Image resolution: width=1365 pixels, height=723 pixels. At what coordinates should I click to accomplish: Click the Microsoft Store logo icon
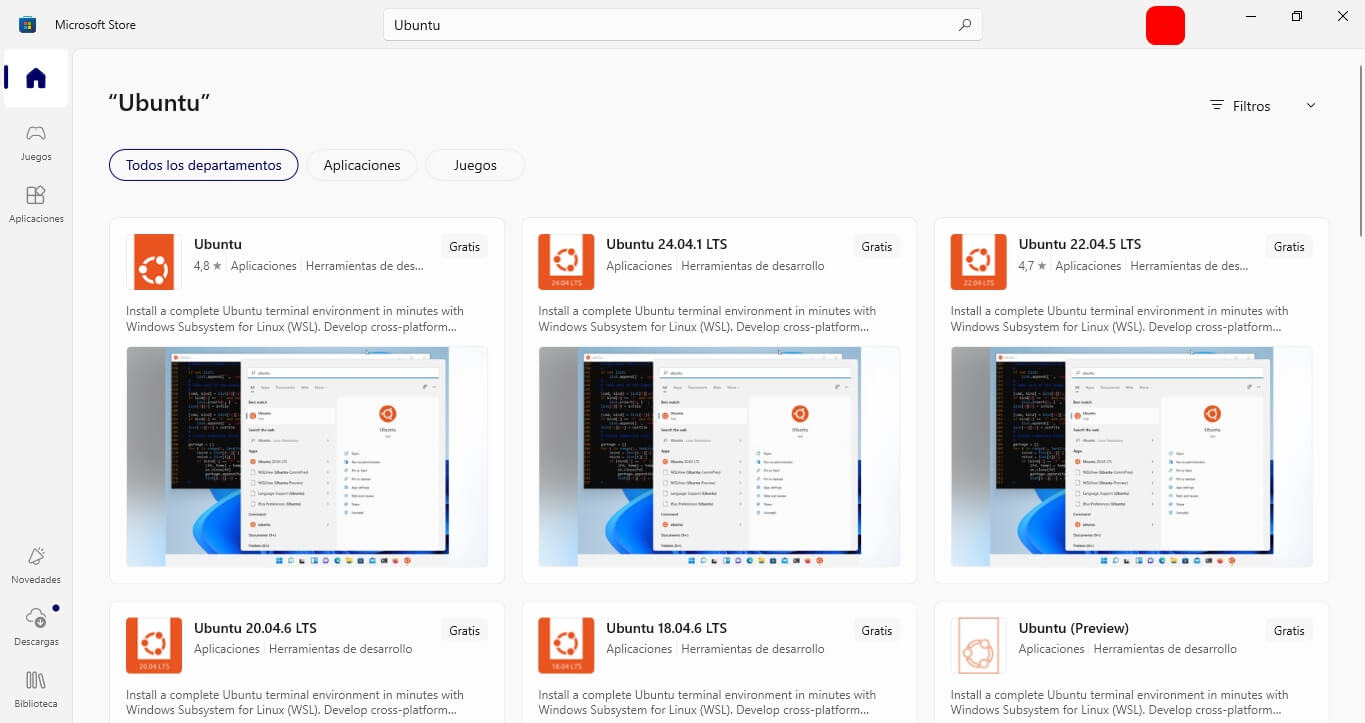[x=27, y=25]
